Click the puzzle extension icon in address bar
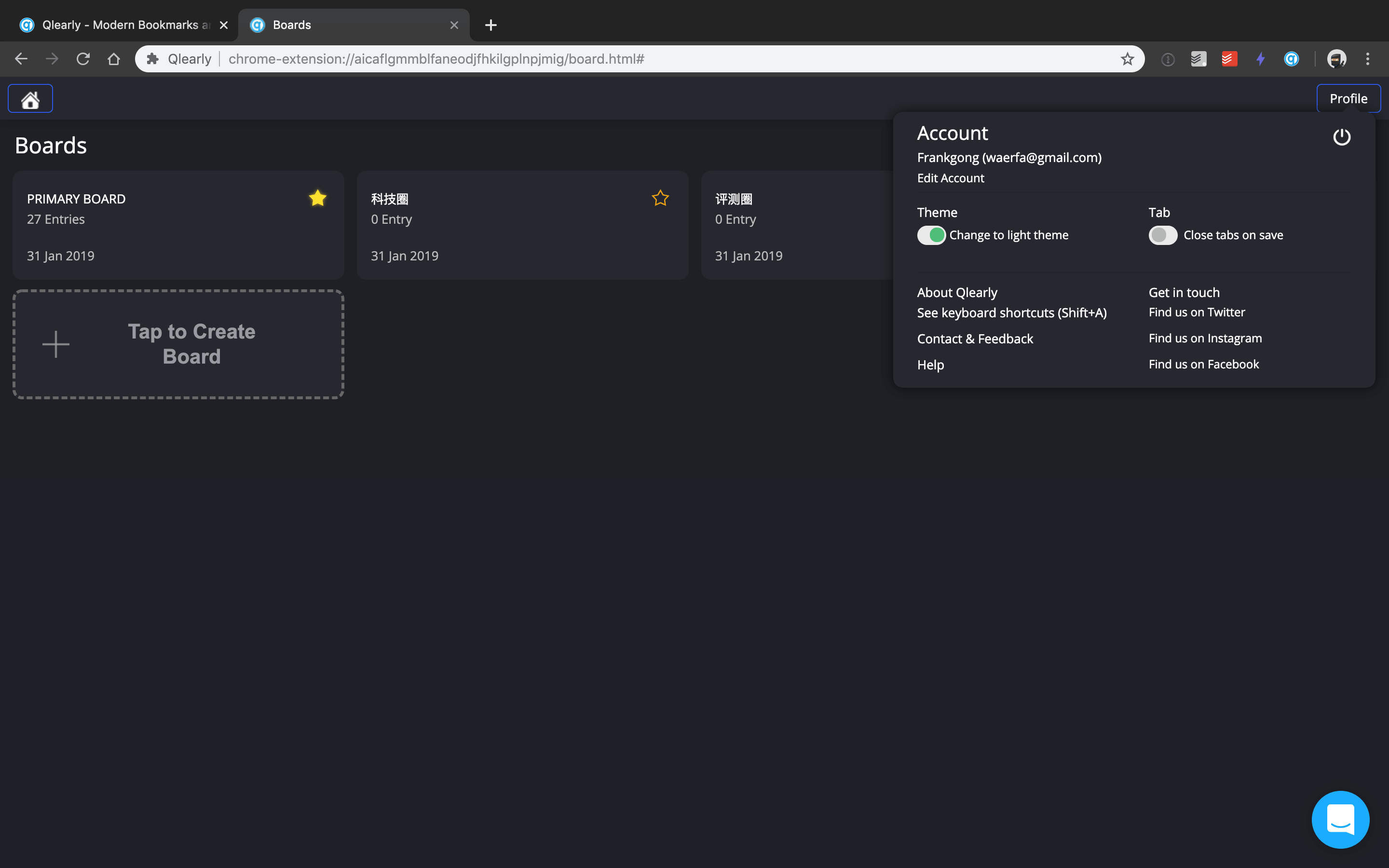1389x868 pixels. click(x=153, y=58)
